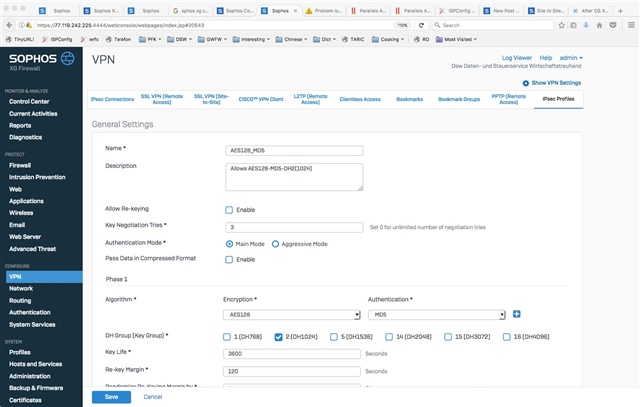
Task: Switch to the CISCO VPN Client tab
Action: tap(261, 99)
